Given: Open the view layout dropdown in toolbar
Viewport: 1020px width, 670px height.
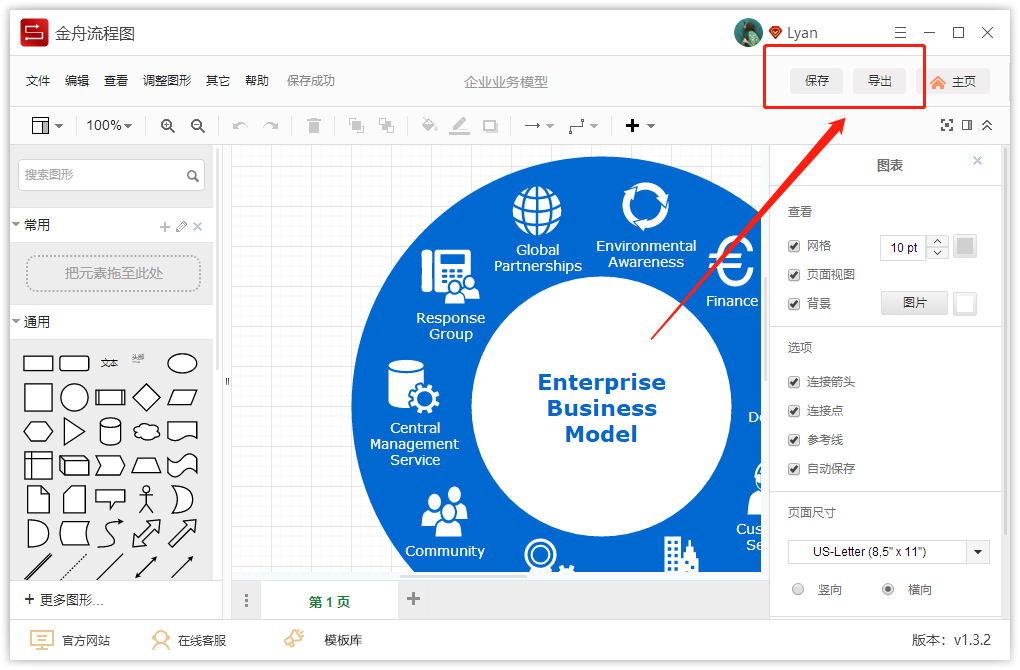Looking at the screenshot, I should pos(47,126).
